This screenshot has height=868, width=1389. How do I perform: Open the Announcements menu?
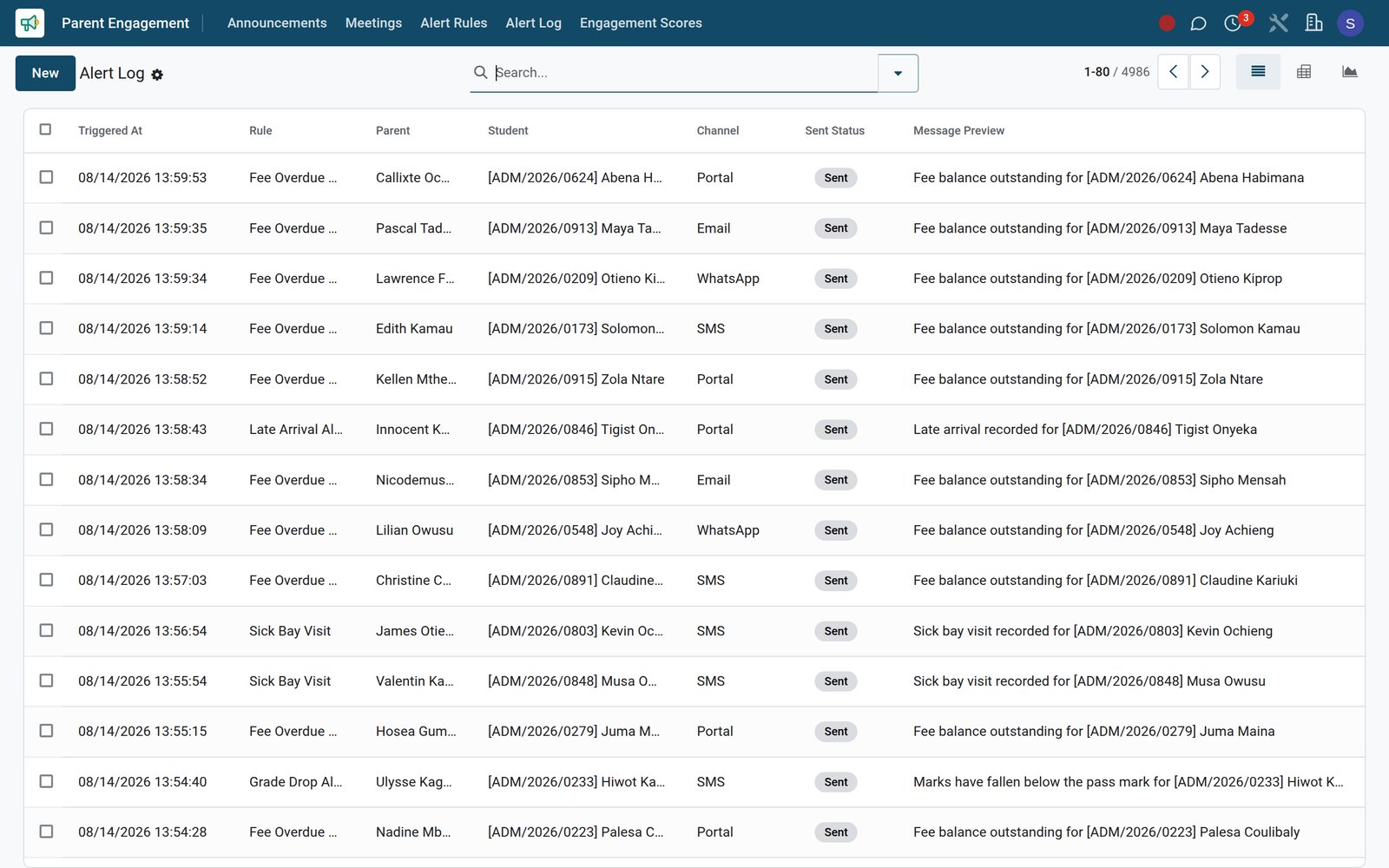click(x=277, y=23)
